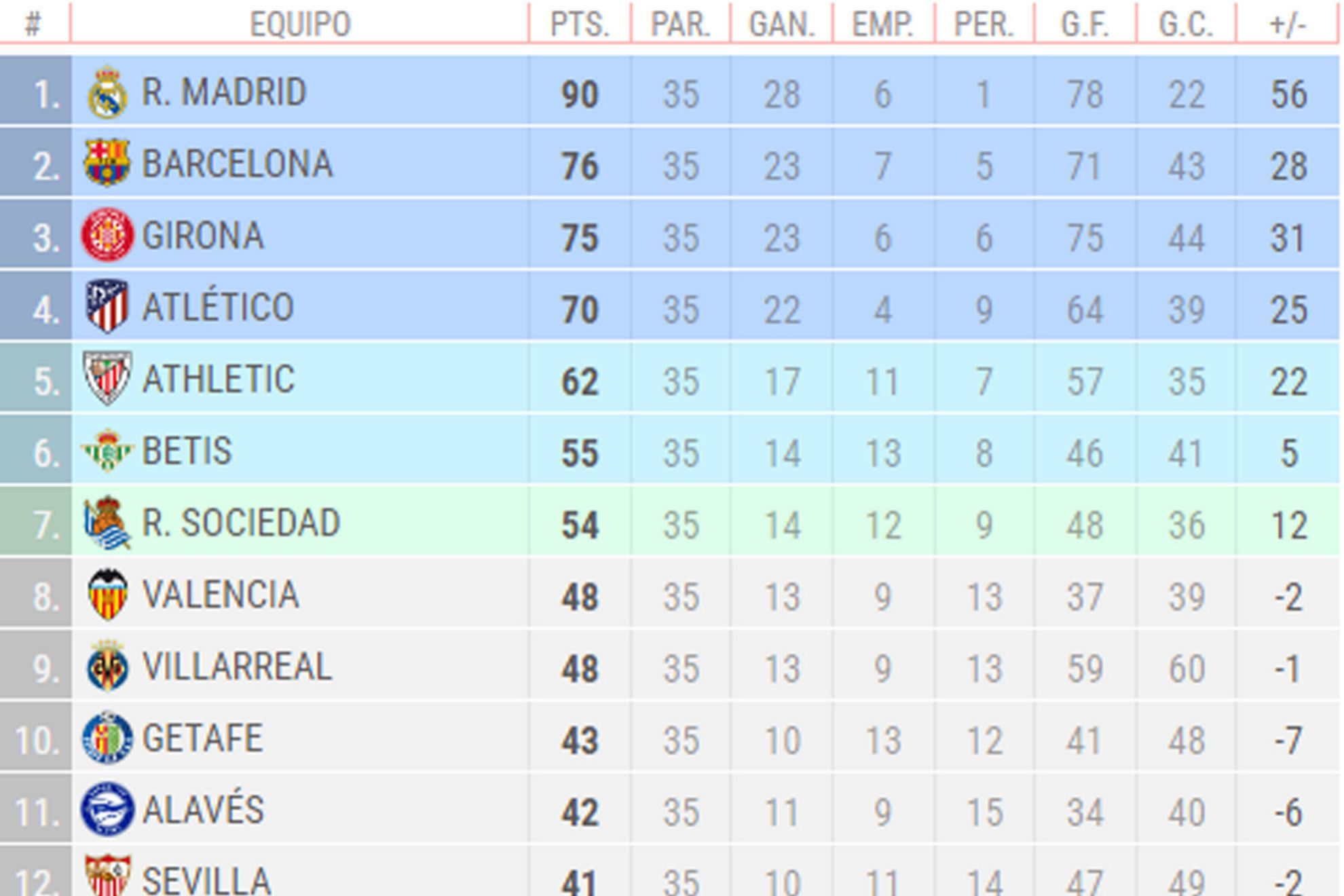Click the Atlético shield icon
This screenshot has width=1344, height=896.
107,306
